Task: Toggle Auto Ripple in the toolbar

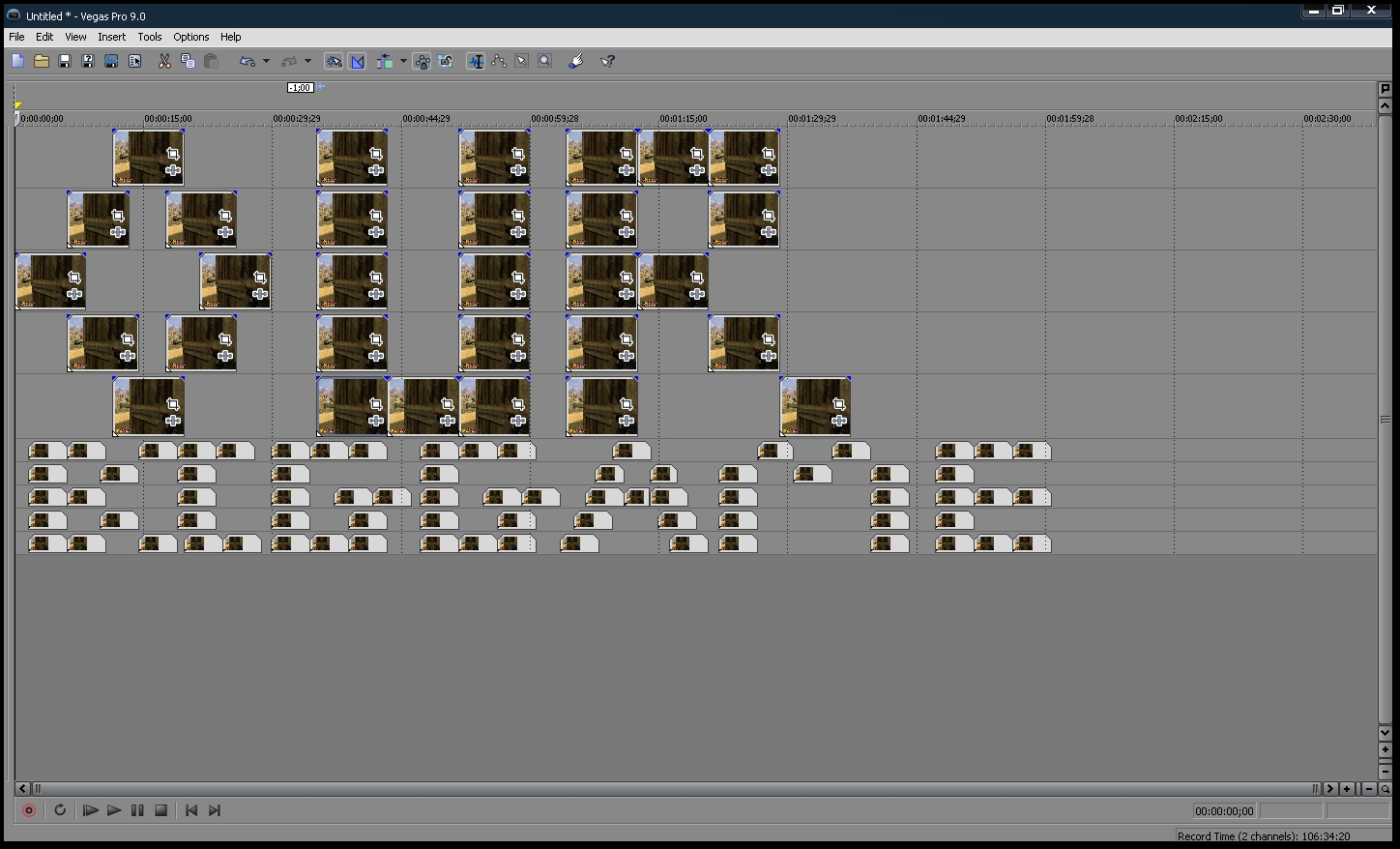Action: [385, 61]
